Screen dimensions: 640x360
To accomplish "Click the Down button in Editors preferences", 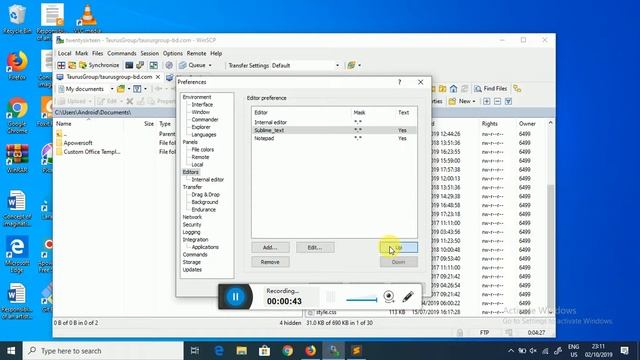I will (399, 262).
